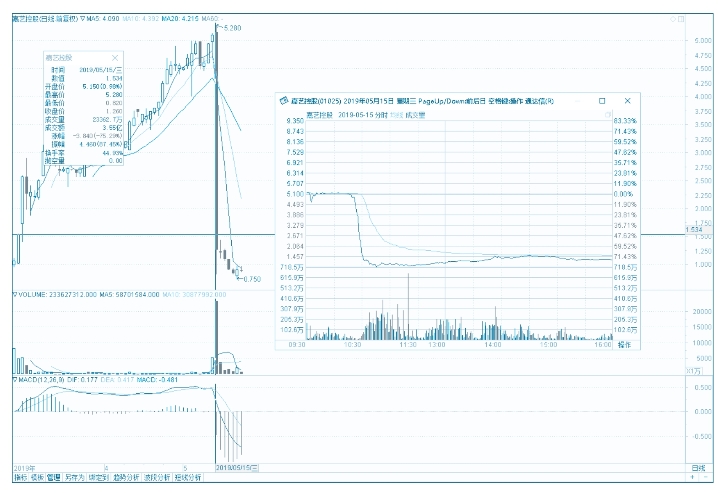Open 短线分析 short-term analysis tab
The width and height of the screenshot is (725, 493).
click(188, 478)
